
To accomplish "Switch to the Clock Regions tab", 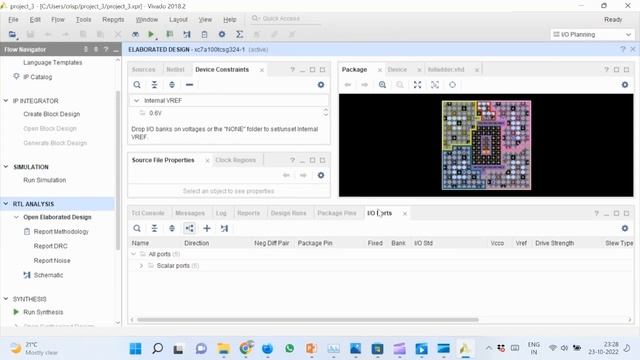I will 236,160.
